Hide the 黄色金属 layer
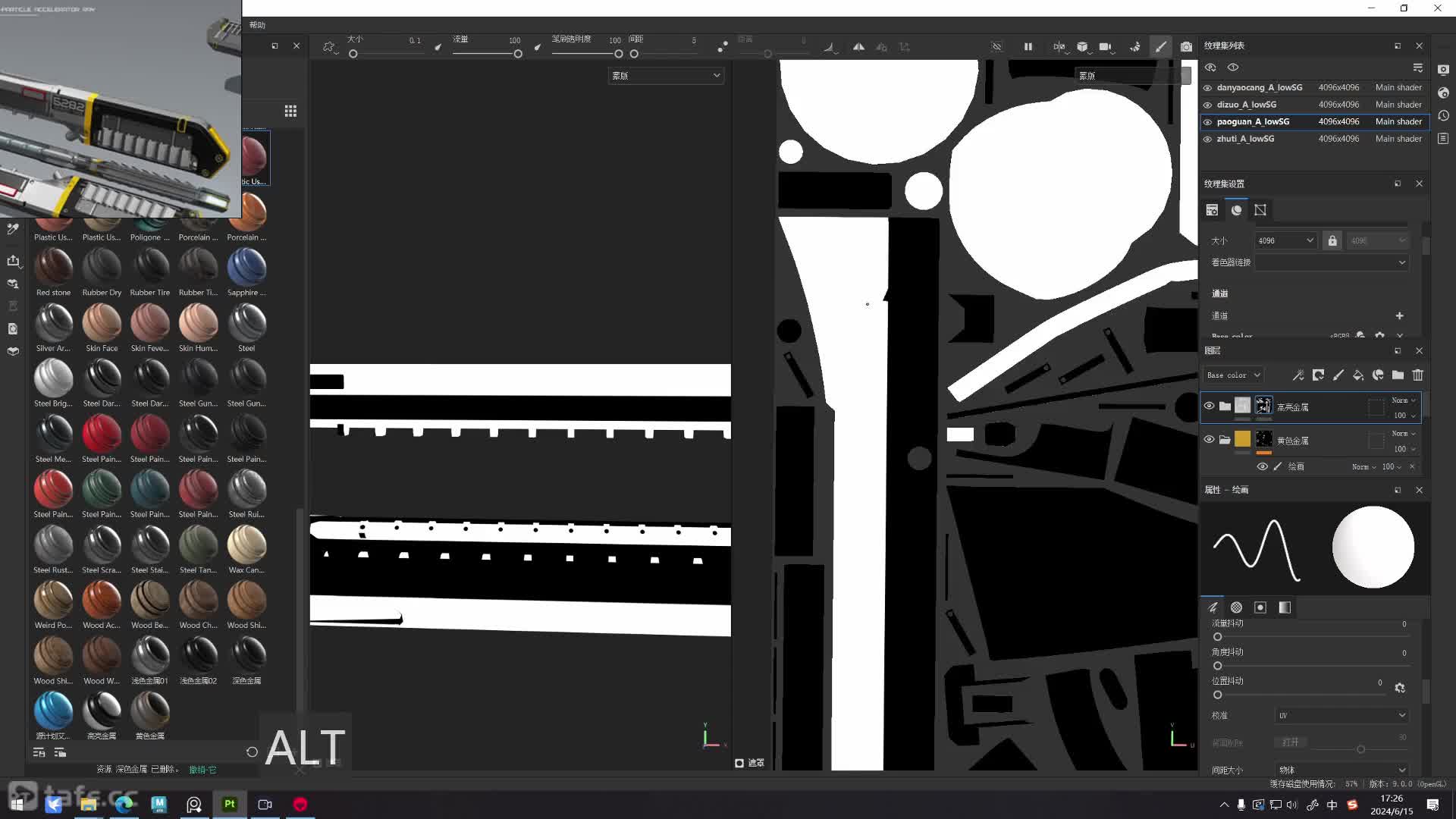This screenshot has height=819, width=1456. click(1209, 440)
